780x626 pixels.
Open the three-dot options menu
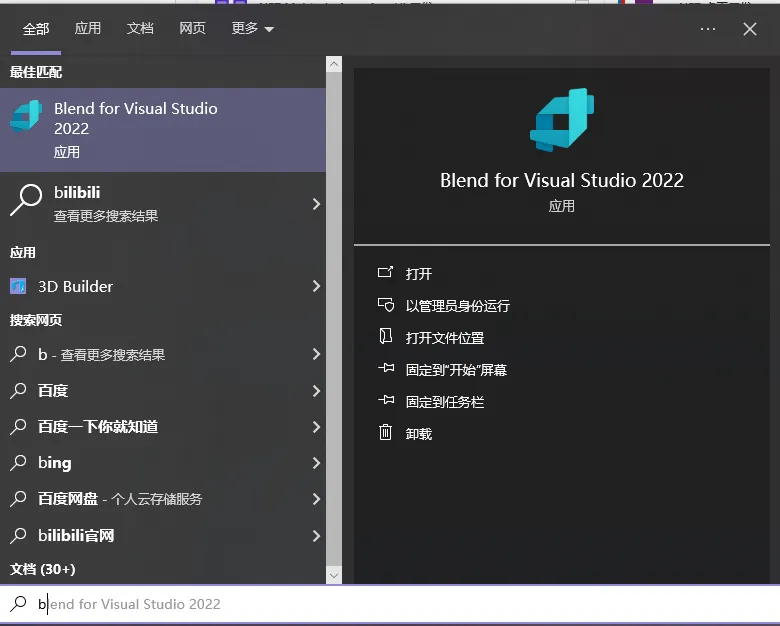coord(707,29)
